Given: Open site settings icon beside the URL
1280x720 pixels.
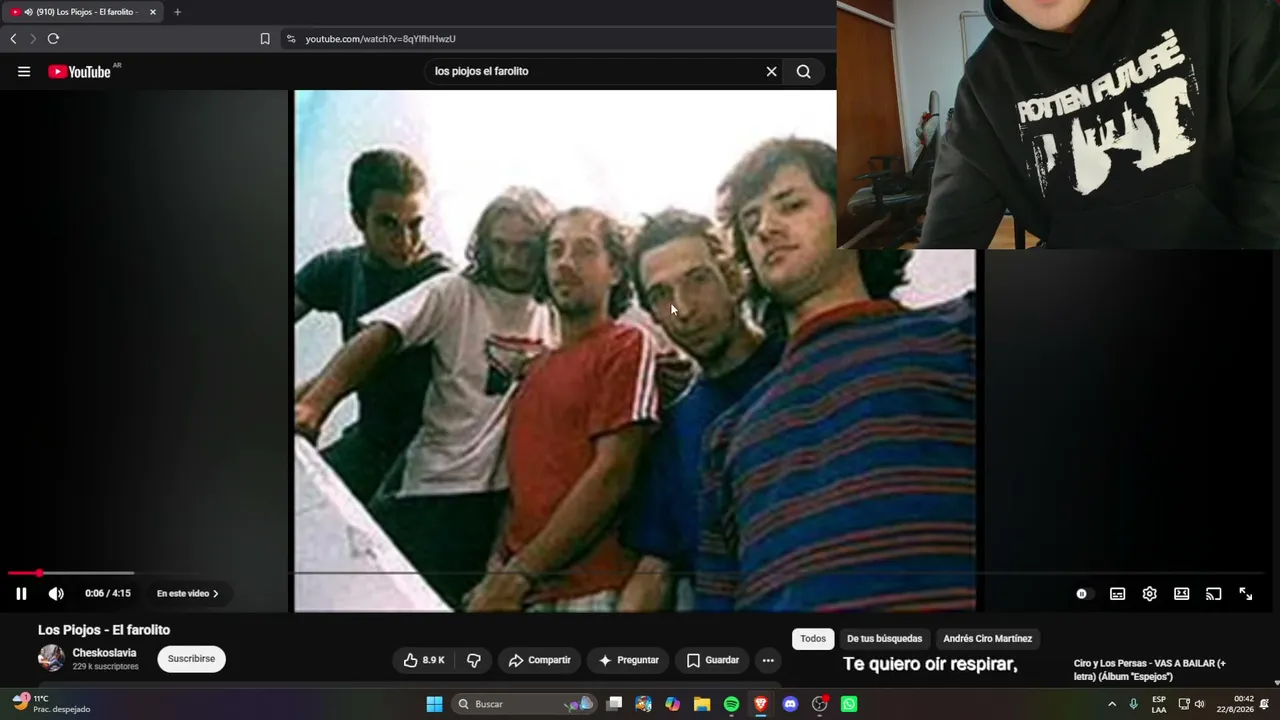Looking at the screenshot, I should coord(291,39).
